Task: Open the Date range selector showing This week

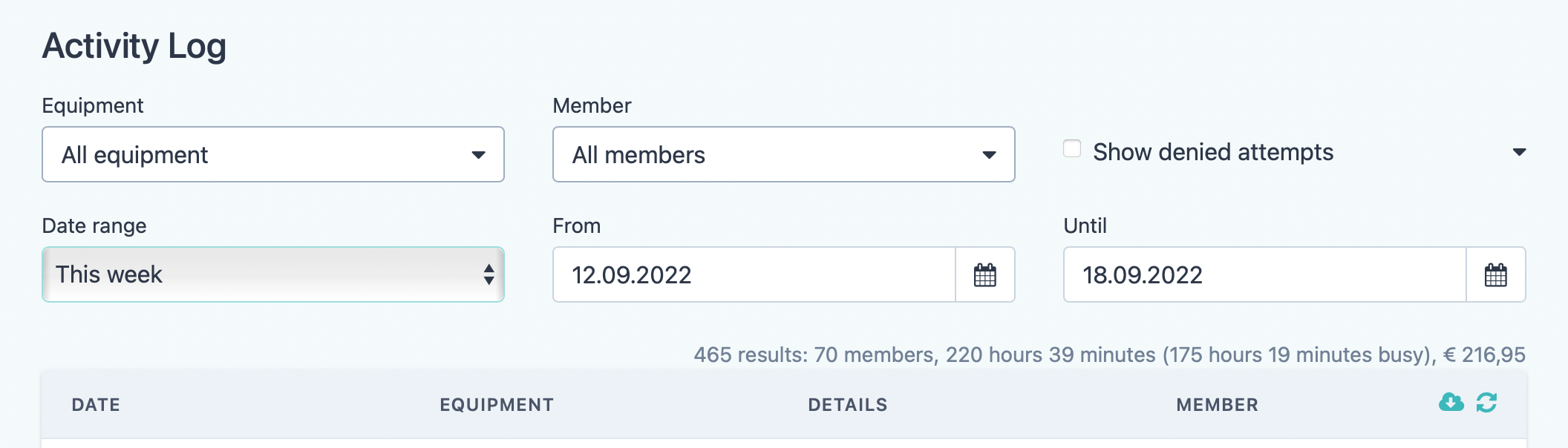Action: click(272, 274)
